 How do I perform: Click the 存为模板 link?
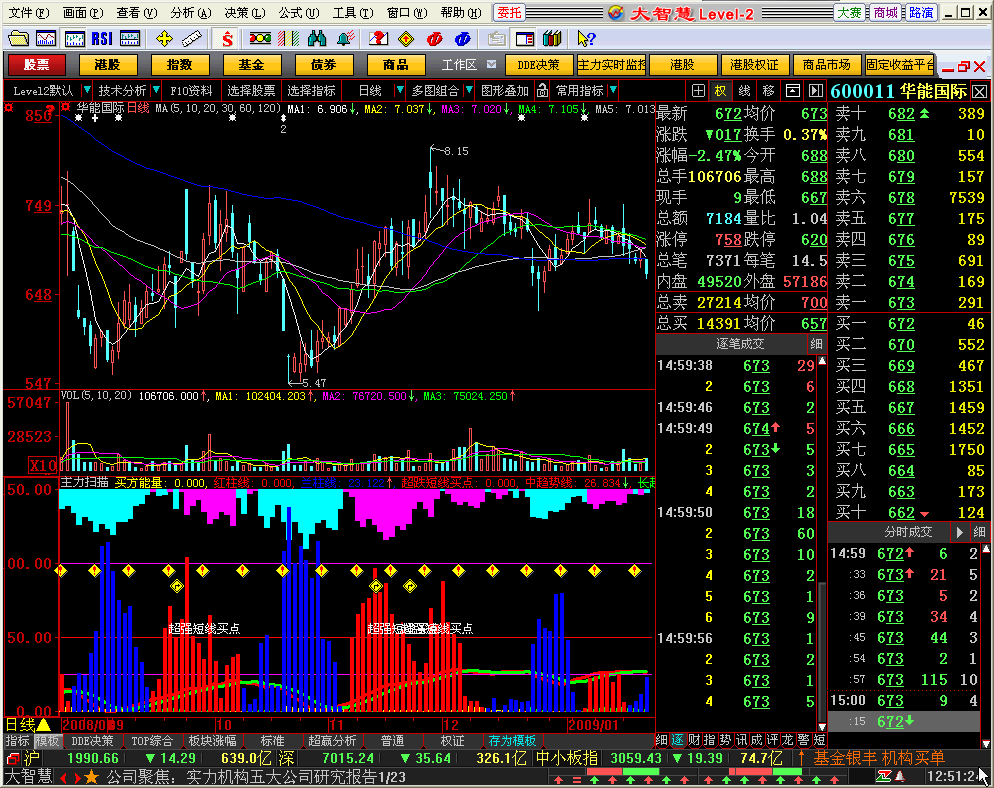coord(512,740)
